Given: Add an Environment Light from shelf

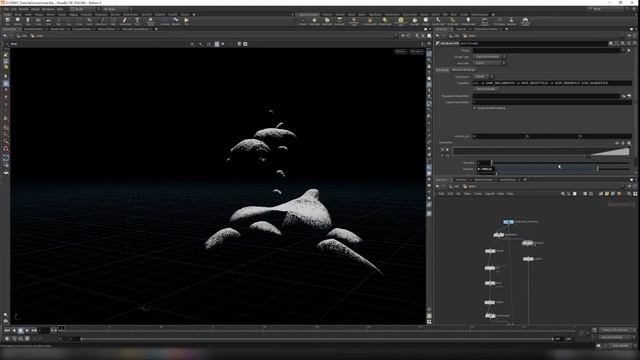Looking at the screenshot, I should [x=401, y=21].
